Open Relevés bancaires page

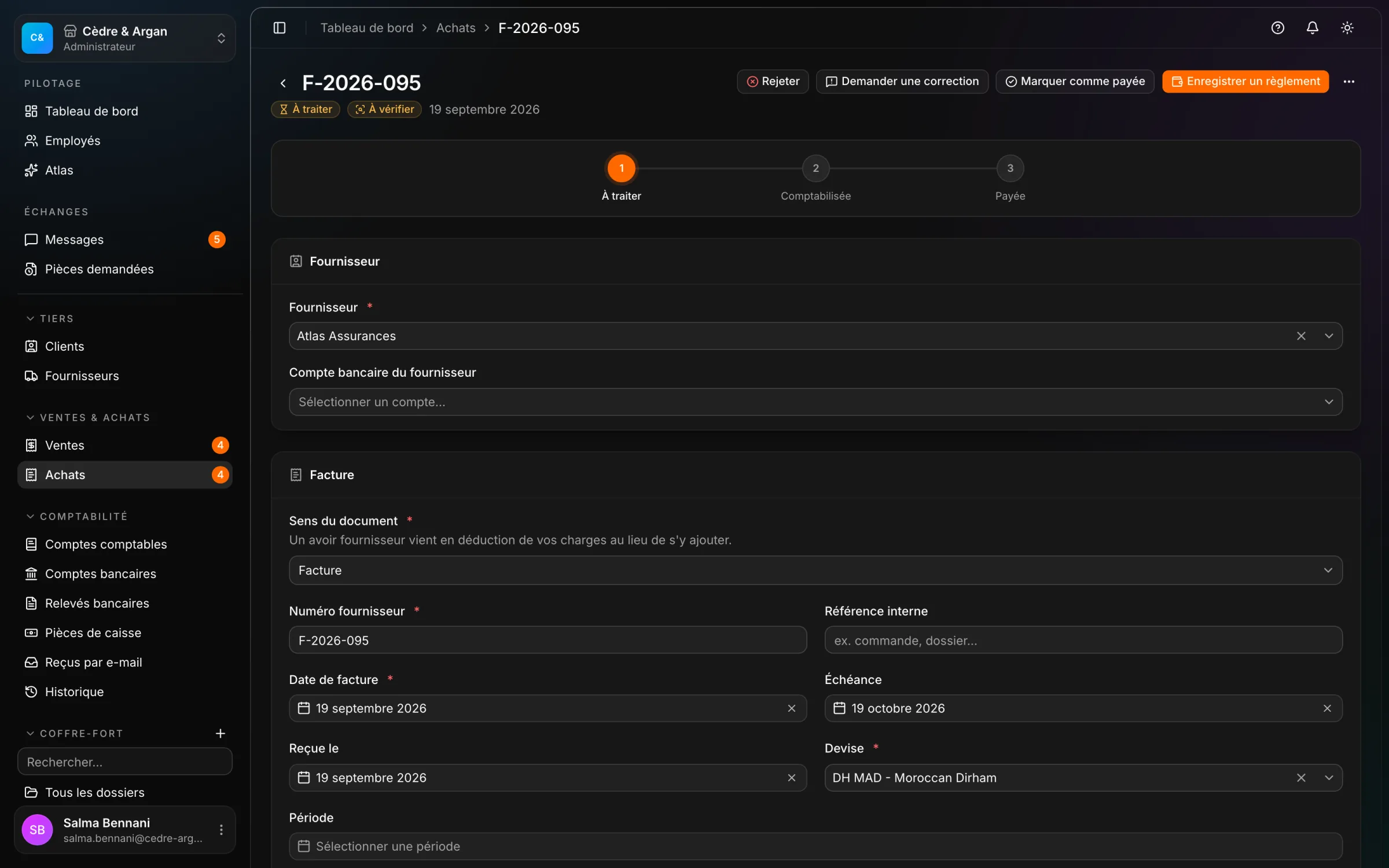click(x=125, y=603)
